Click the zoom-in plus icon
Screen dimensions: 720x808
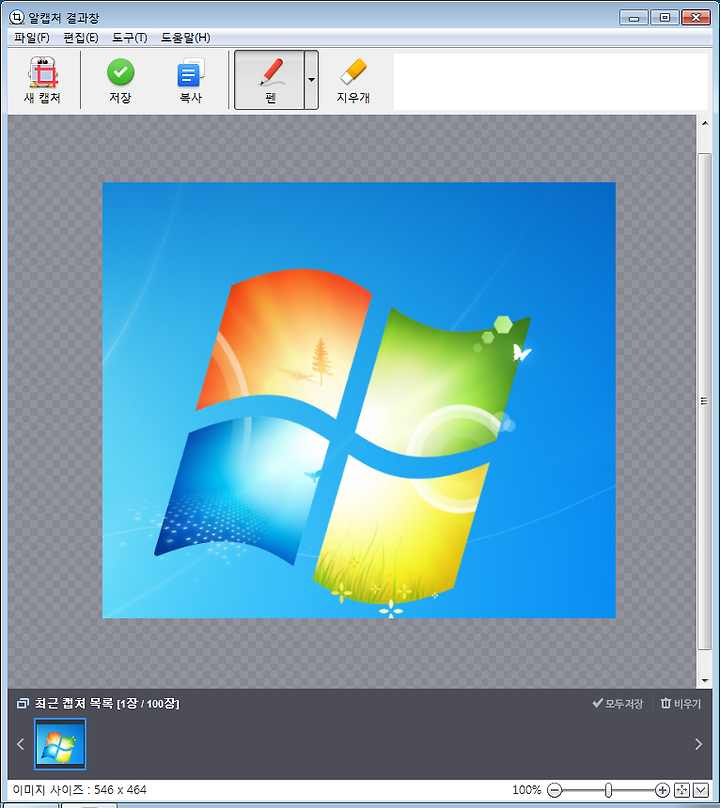pyautogui.click(x=662, y=790)
